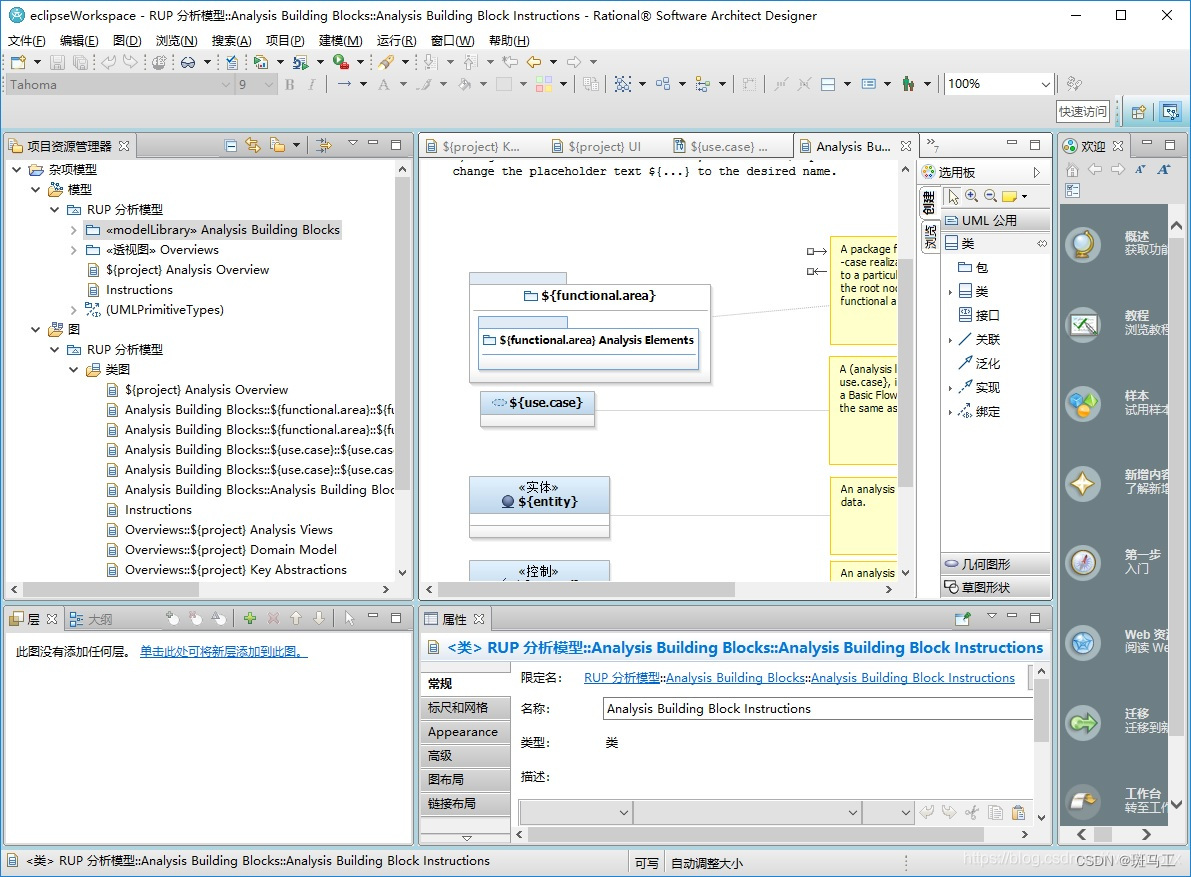Select the 标尺和网格 properties tab
The width and height of the screenshot is (1191, 877).
(463, 708)
